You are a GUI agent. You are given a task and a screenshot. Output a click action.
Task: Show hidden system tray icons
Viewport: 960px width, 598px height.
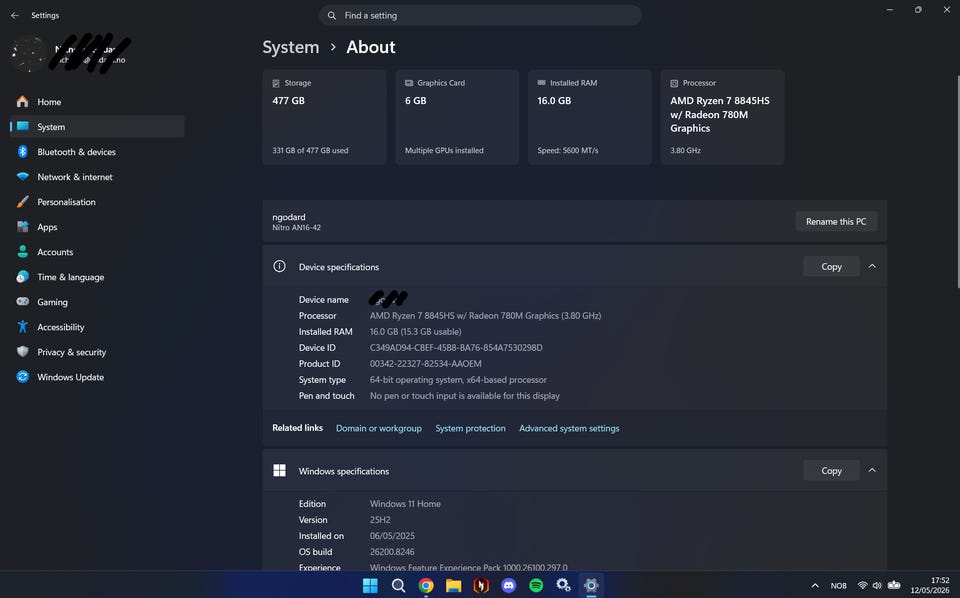click(815, 586)
